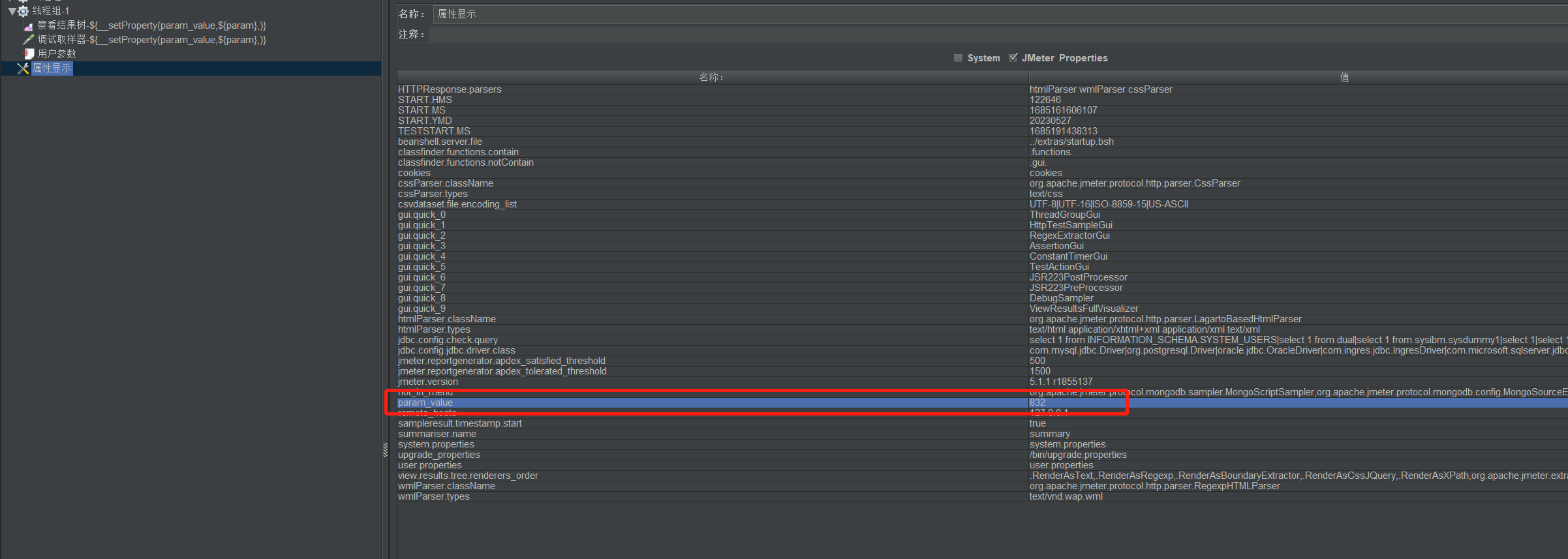
Task: Sort by the 名称 column header
Action: pyautogui.click(x=711, y=77)
